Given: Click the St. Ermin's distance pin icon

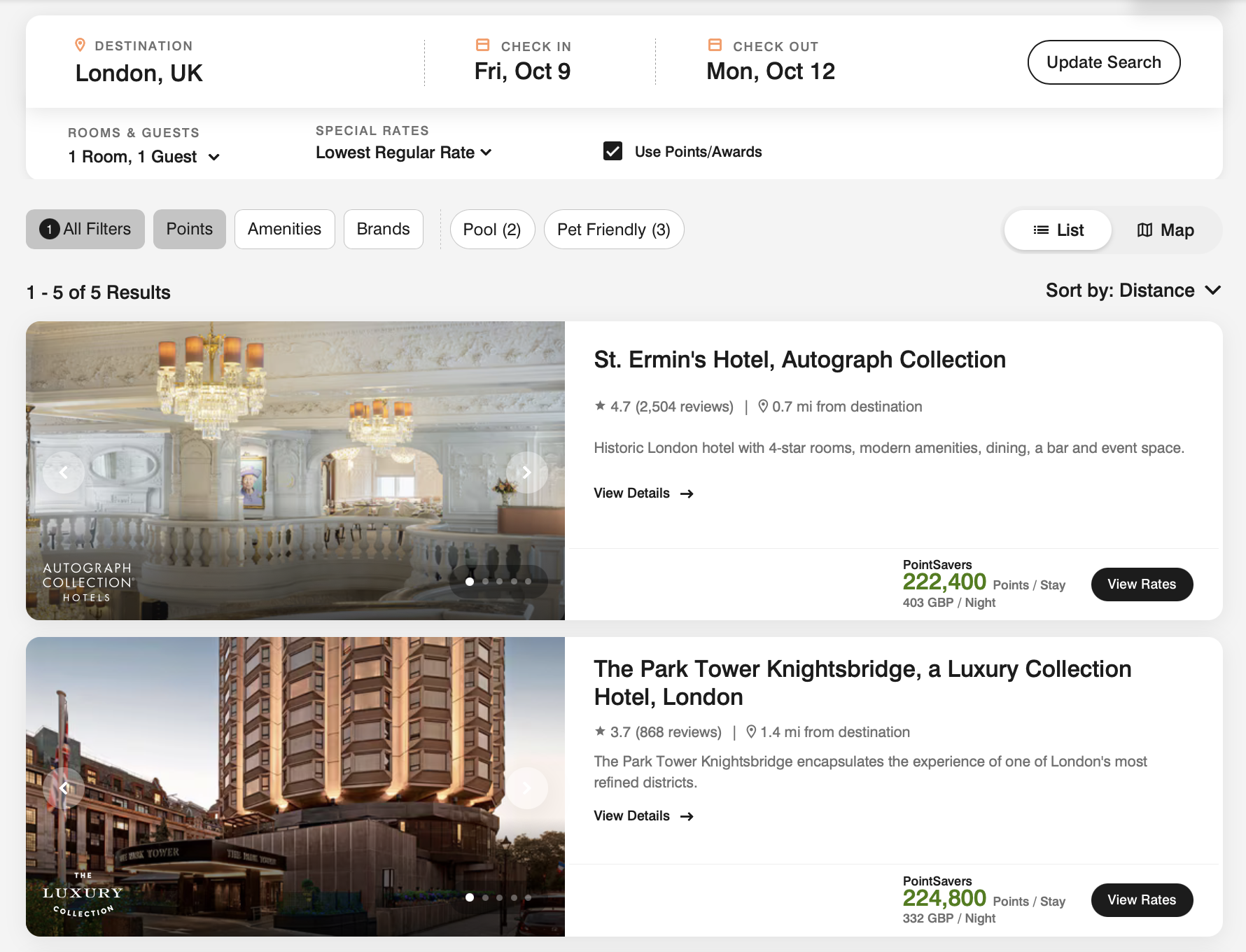Looking at the screenshot, I should 763,406.
